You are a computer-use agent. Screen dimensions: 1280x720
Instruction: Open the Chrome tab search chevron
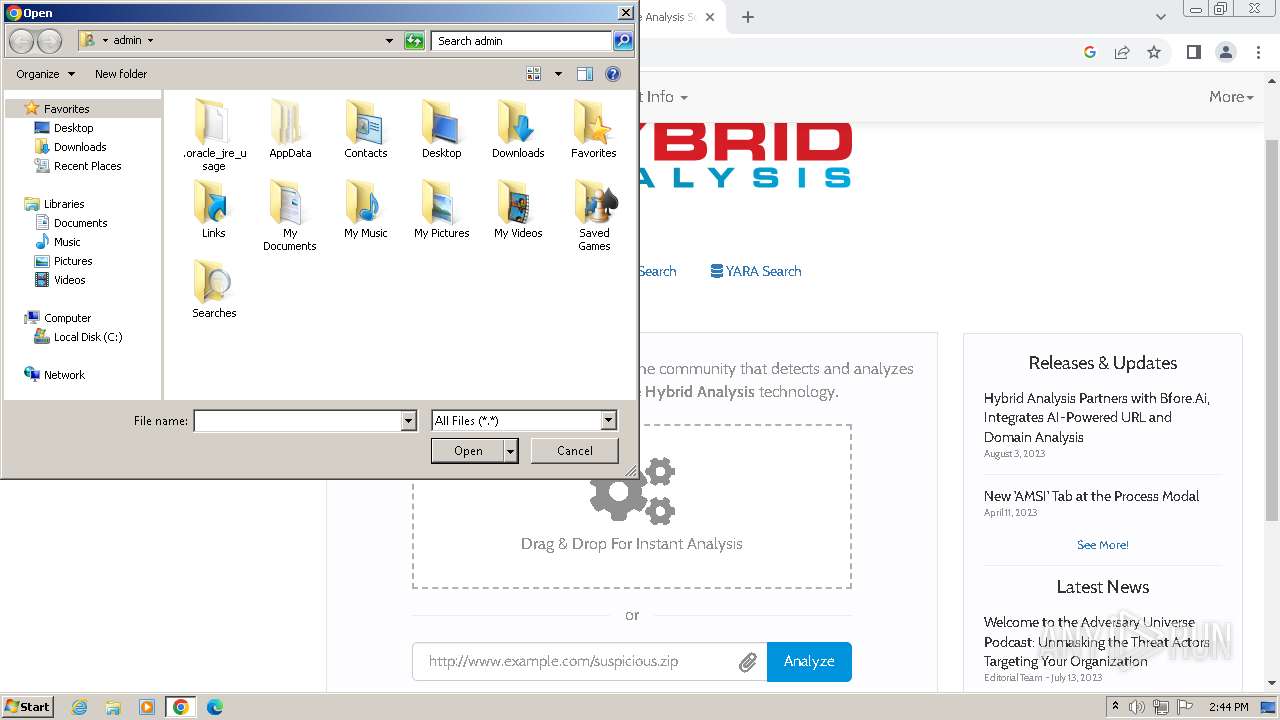click(x=1161, y=17)
